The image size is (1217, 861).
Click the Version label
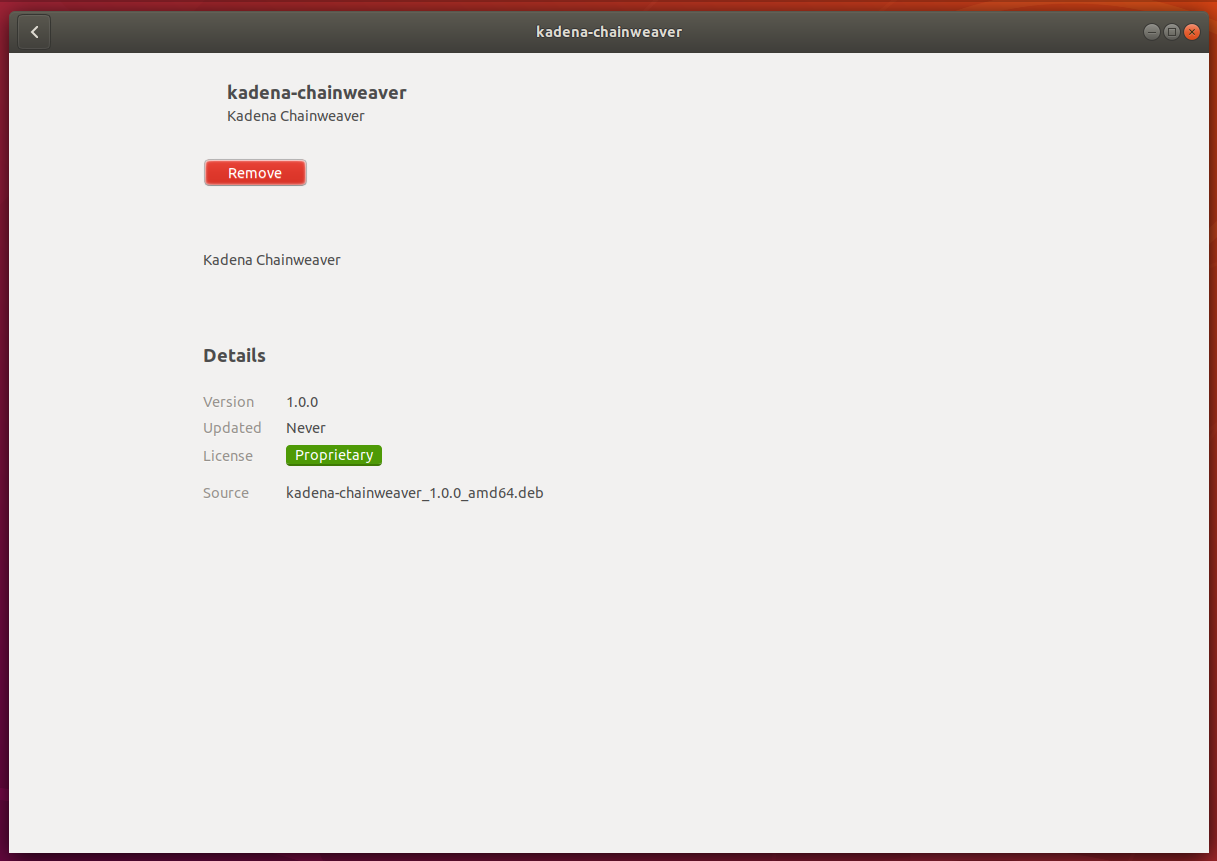point(228,402)
